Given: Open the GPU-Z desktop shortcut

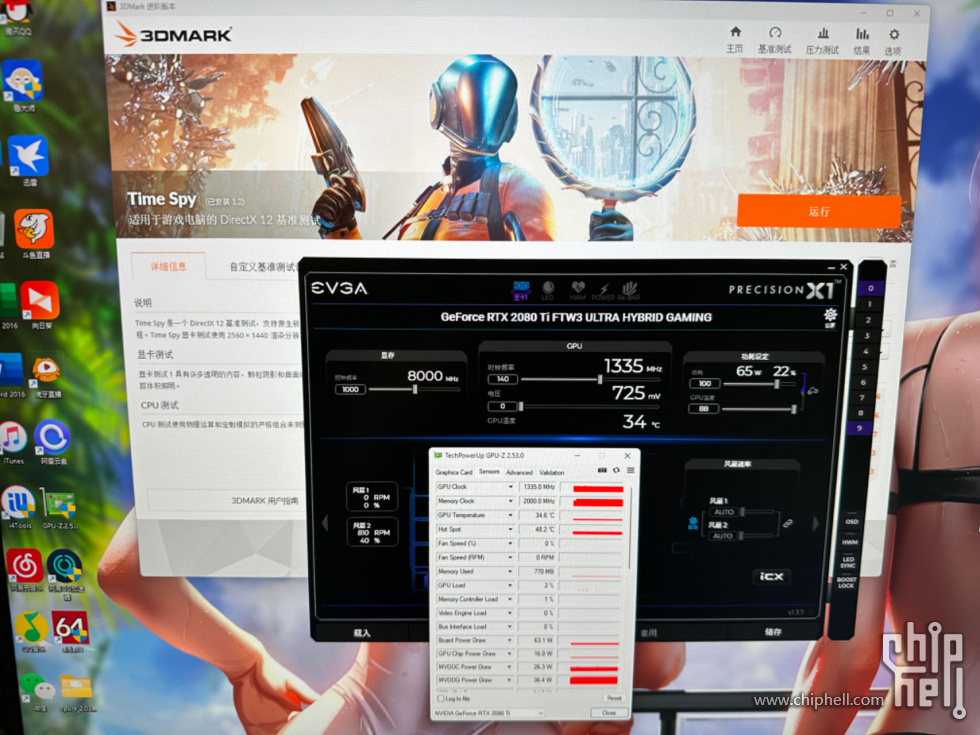Looking at the screenshot, I should 60,508.
